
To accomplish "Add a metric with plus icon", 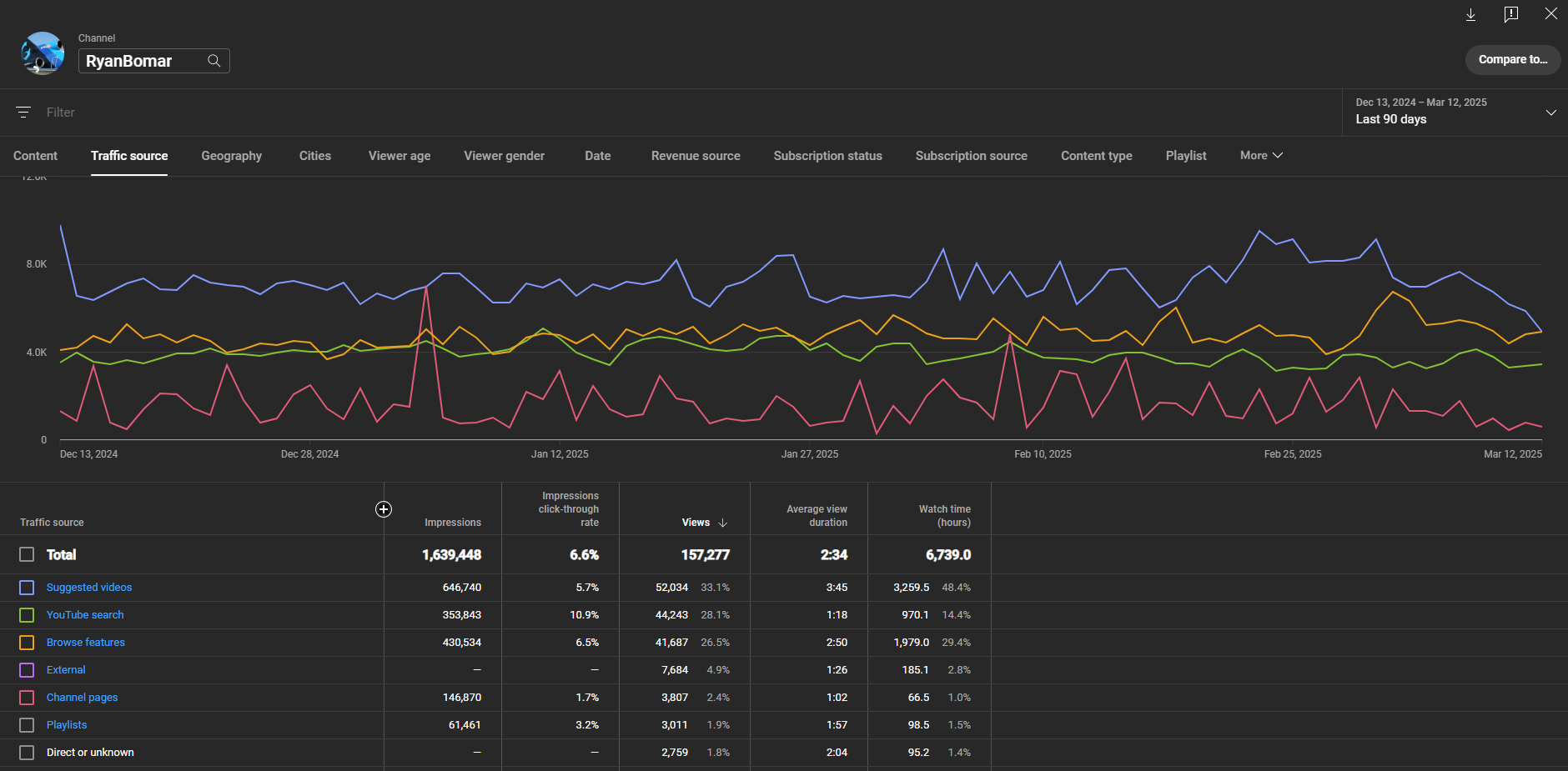I will pyautogui.click(x=384, y=509).
